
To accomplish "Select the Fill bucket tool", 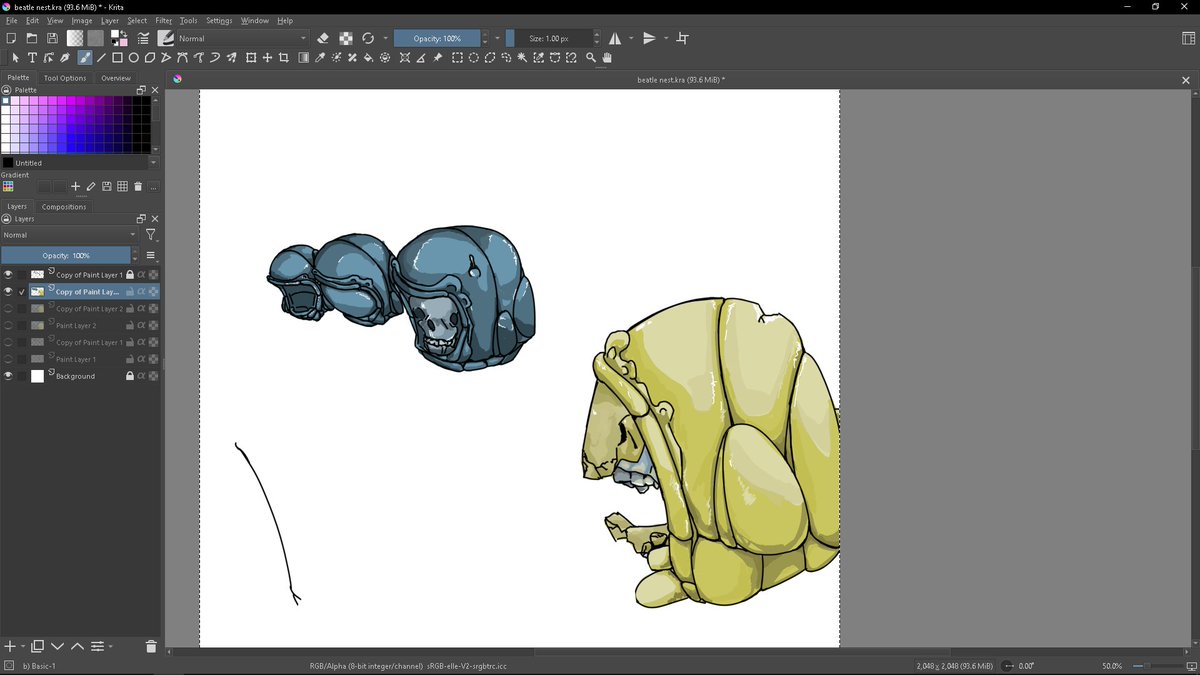I will tap(368, 58).
